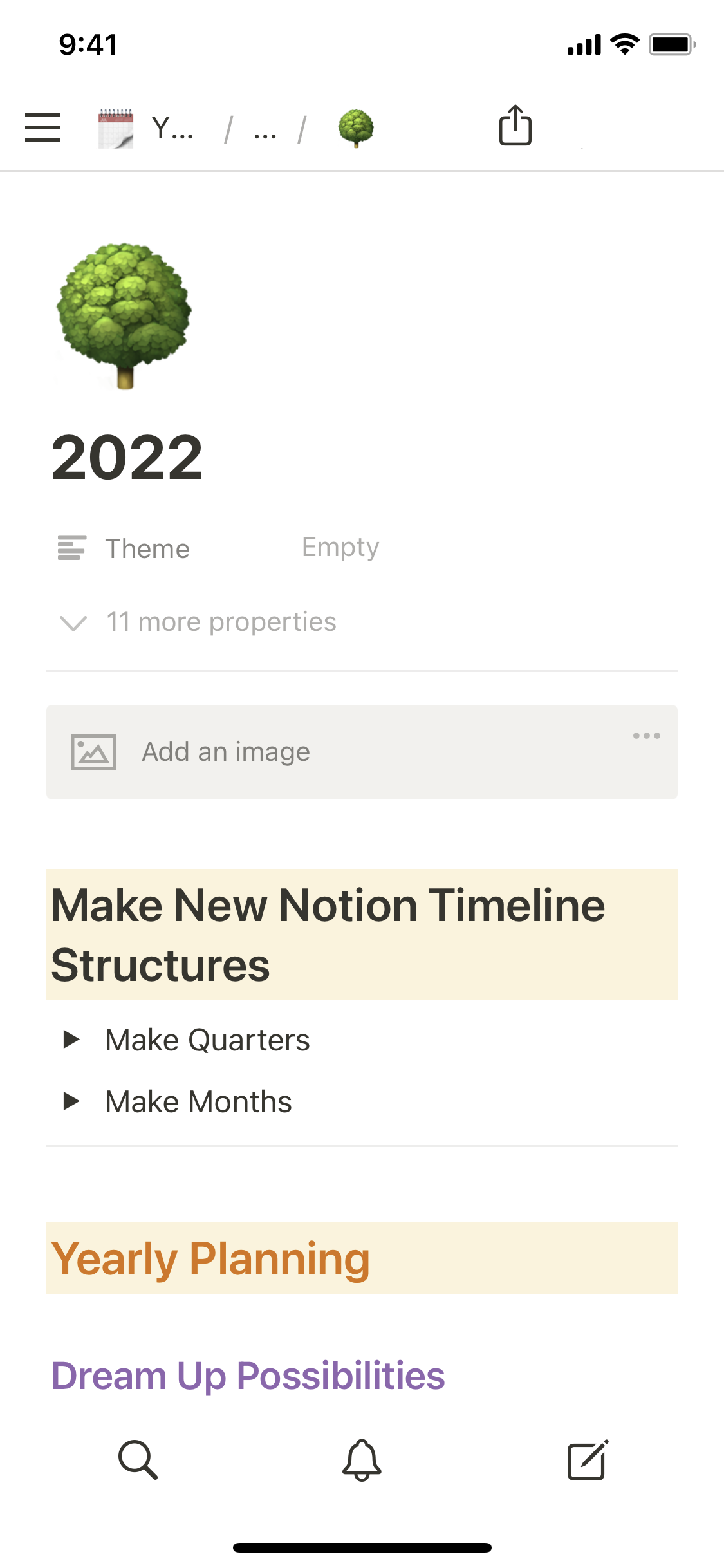Tap the Dream Up Possibilities heading
Screen dimensions: 724x1568
point(248,1376)
